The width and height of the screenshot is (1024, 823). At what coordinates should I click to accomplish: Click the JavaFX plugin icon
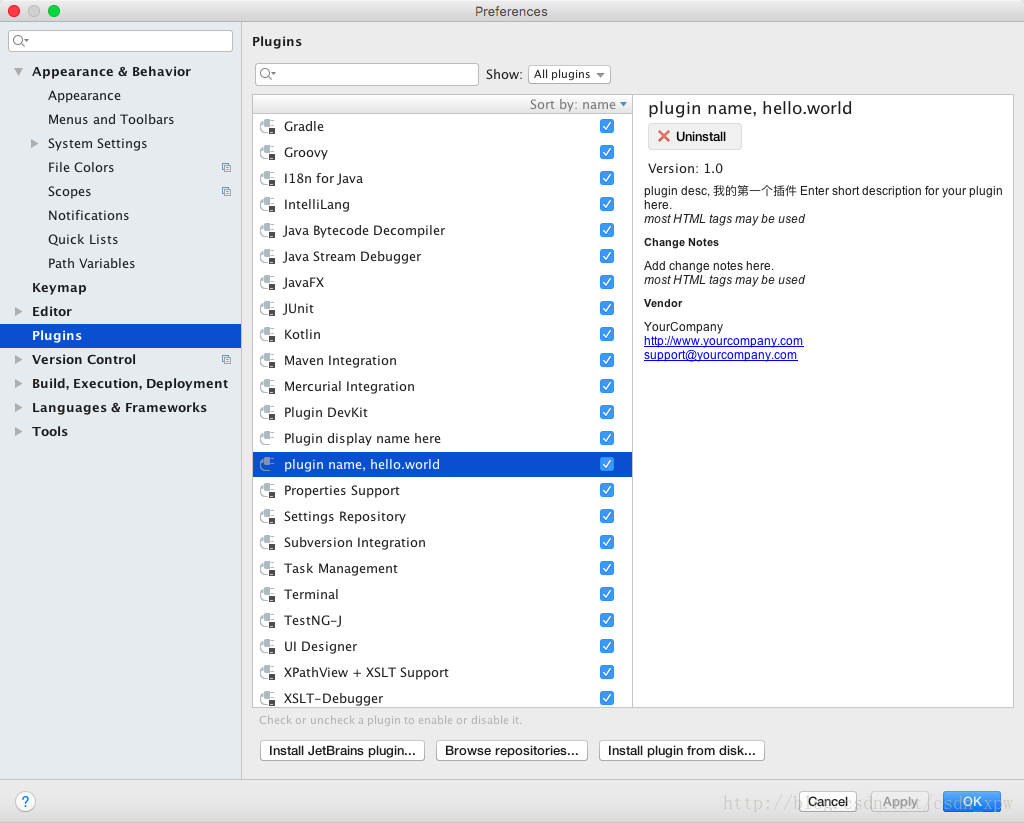(x=268, y=283)
